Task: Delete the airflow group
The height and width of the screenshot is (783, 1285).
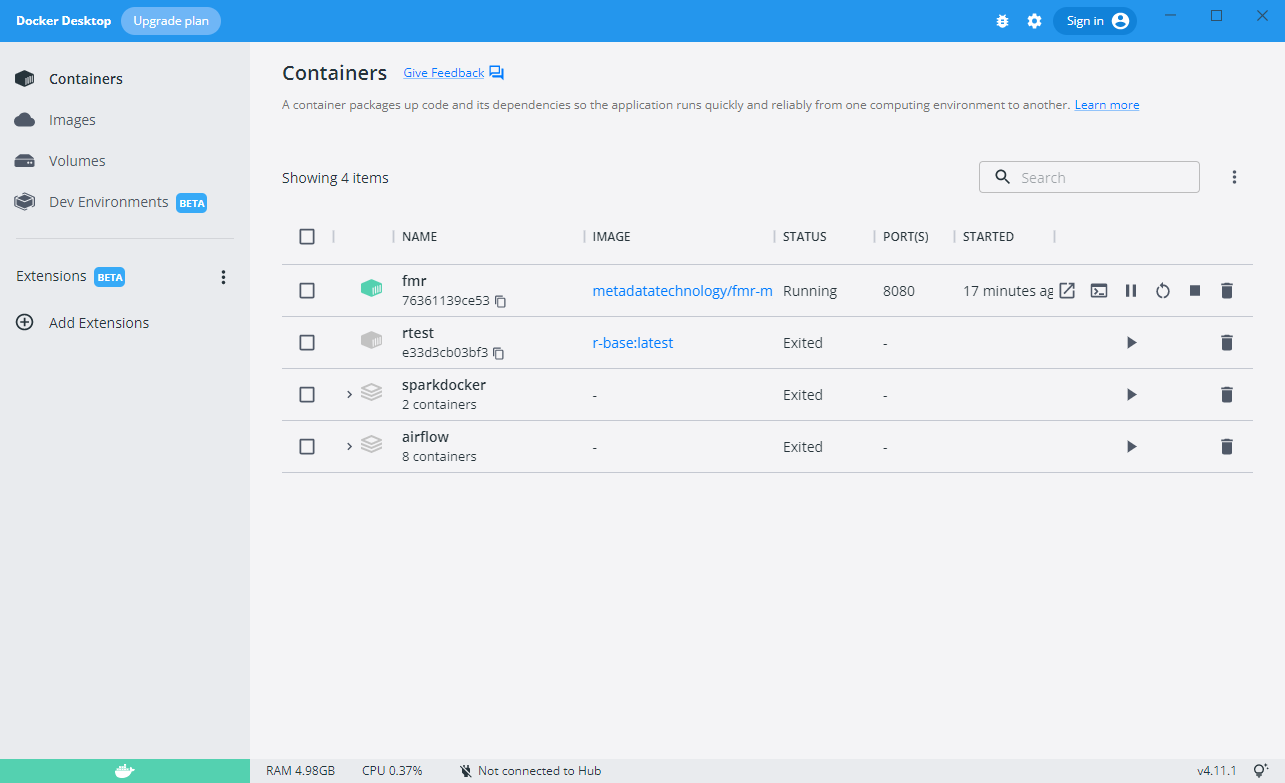Action: (x=1227, y=447)
